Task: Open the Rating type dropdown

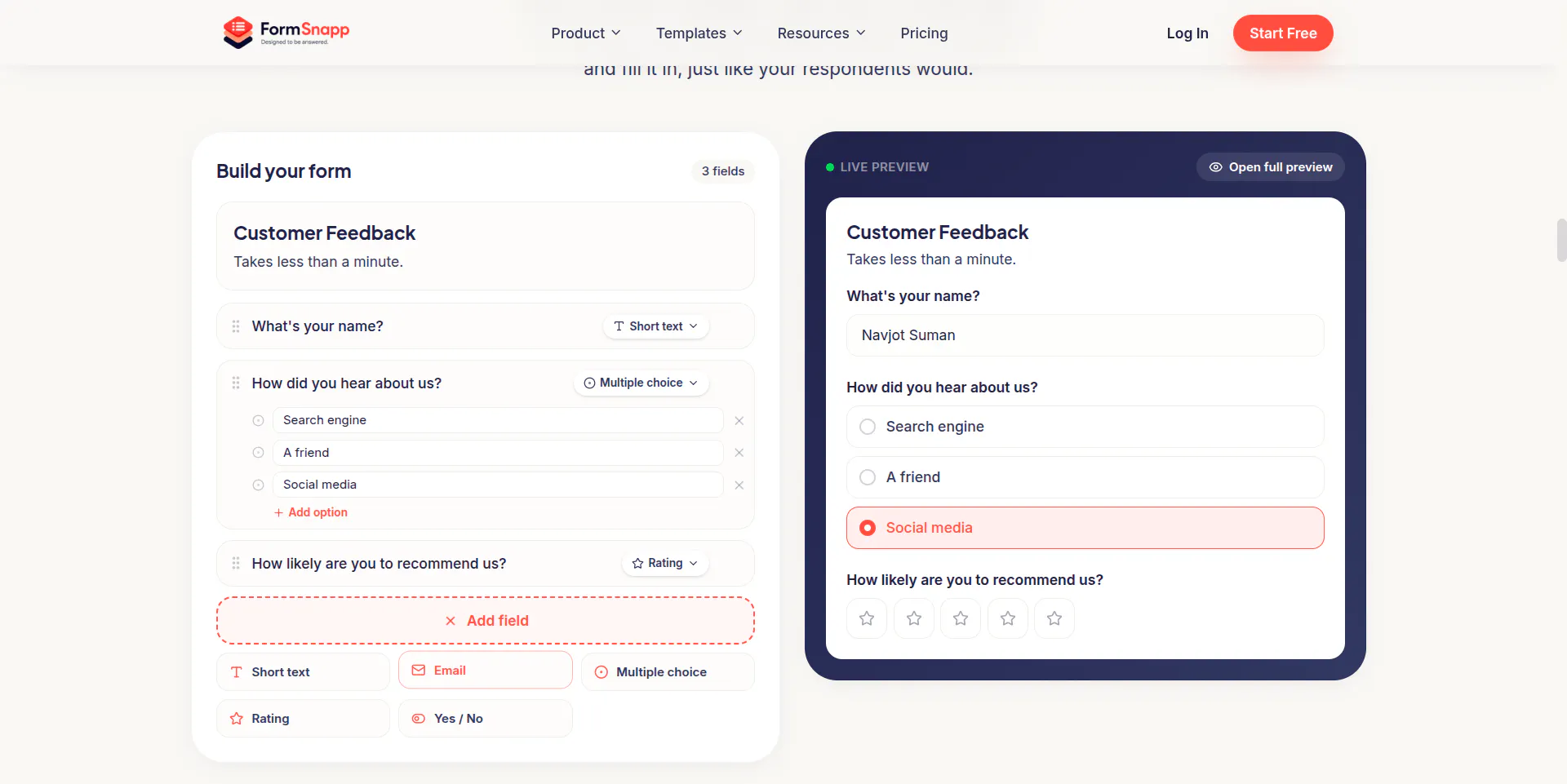Action: [665, 563]
